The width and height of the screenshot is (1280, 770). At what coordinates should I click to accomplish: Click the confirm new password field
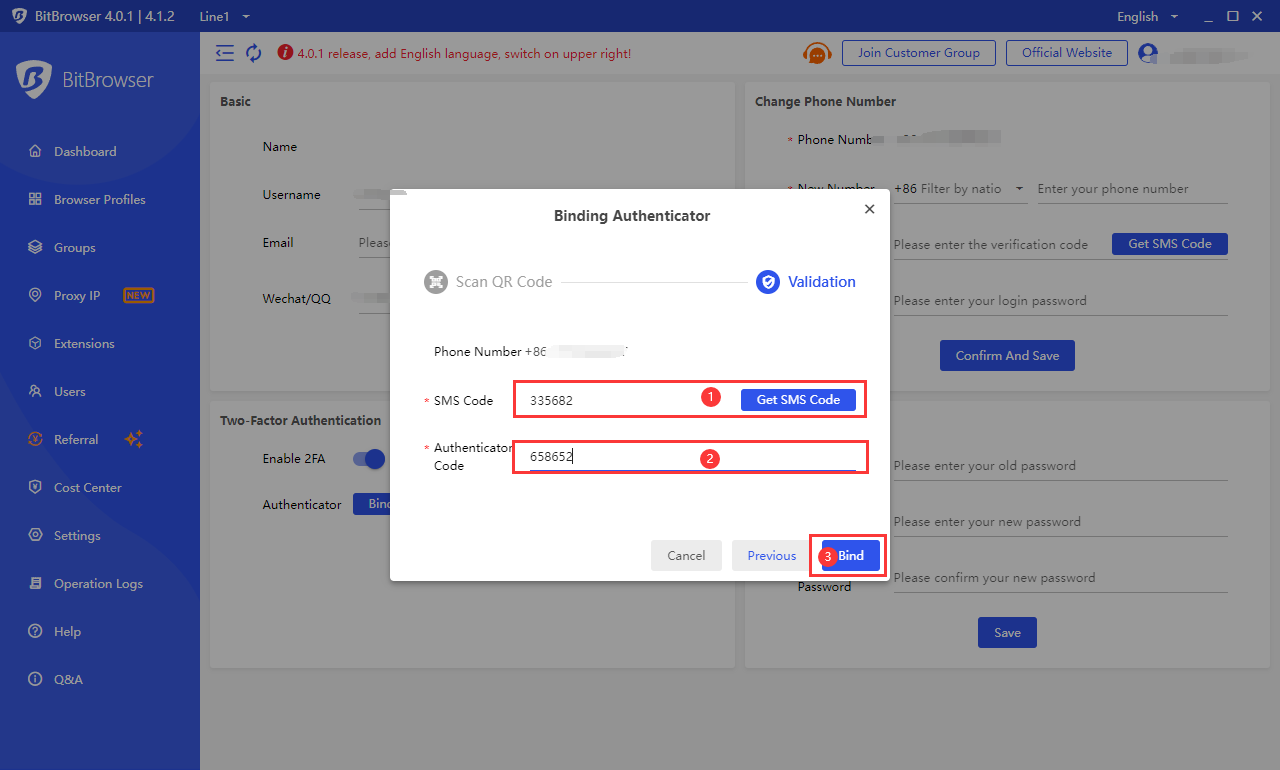click(1060, 578)
